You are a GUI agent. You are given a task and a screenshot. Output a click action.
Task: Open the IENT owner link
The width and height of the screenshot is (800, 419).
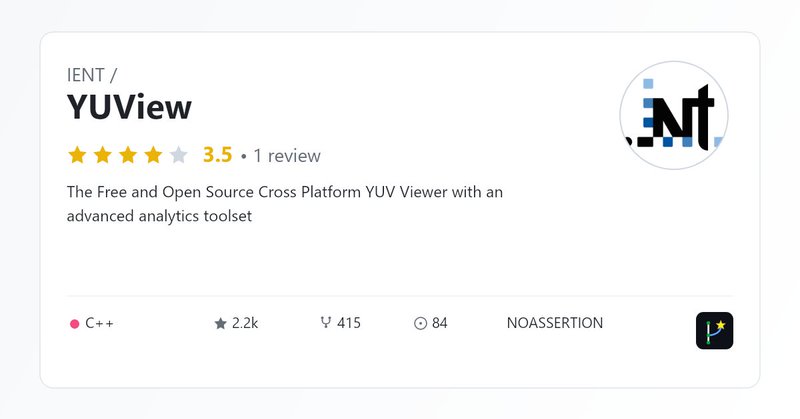point(87,74)
